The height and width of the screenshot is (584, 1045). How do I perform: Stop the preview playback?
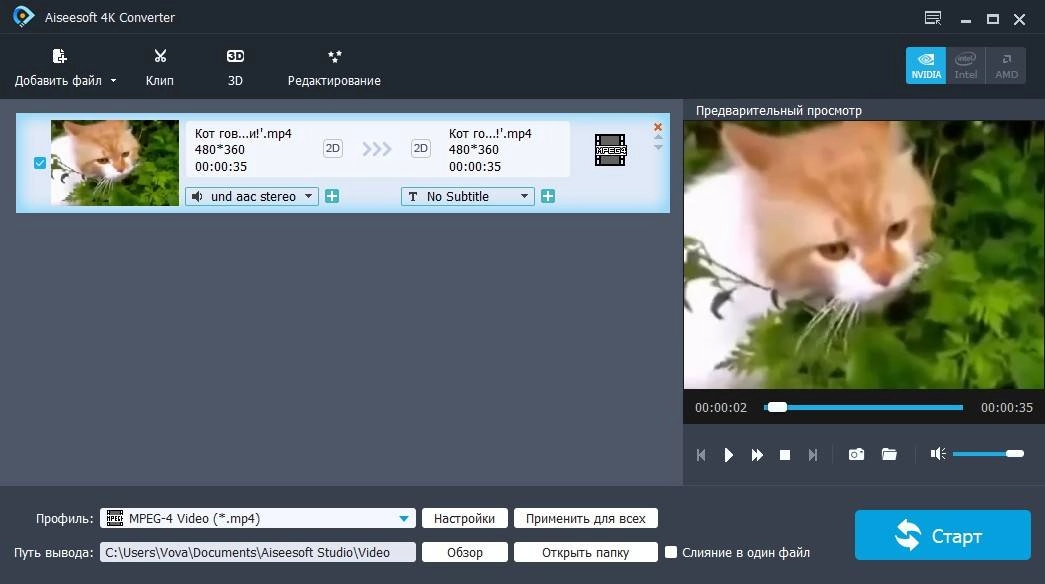785,455
